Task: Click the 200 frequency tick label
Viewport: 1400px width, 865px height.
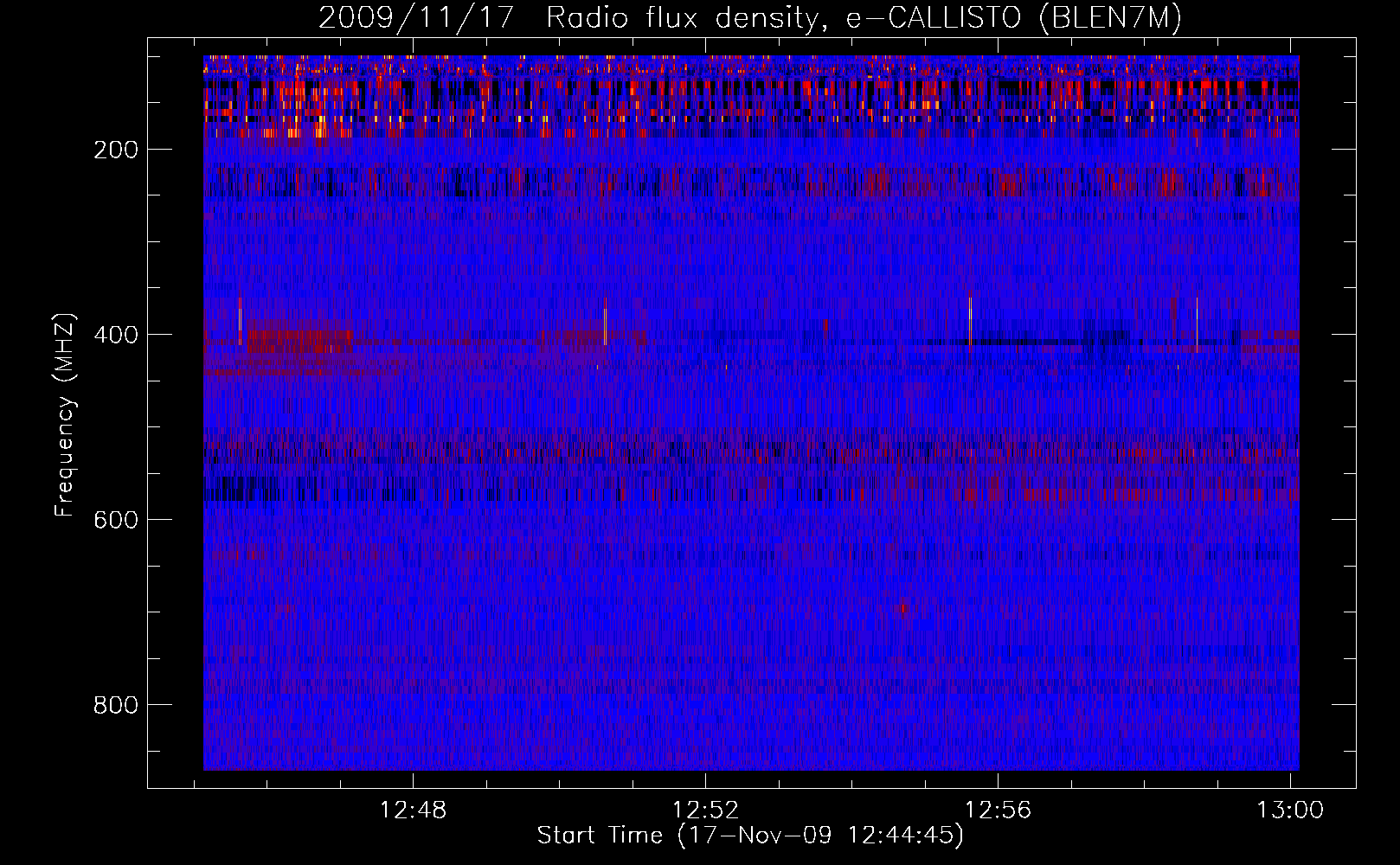Action: pyautogui.click(x=116, y=150)
